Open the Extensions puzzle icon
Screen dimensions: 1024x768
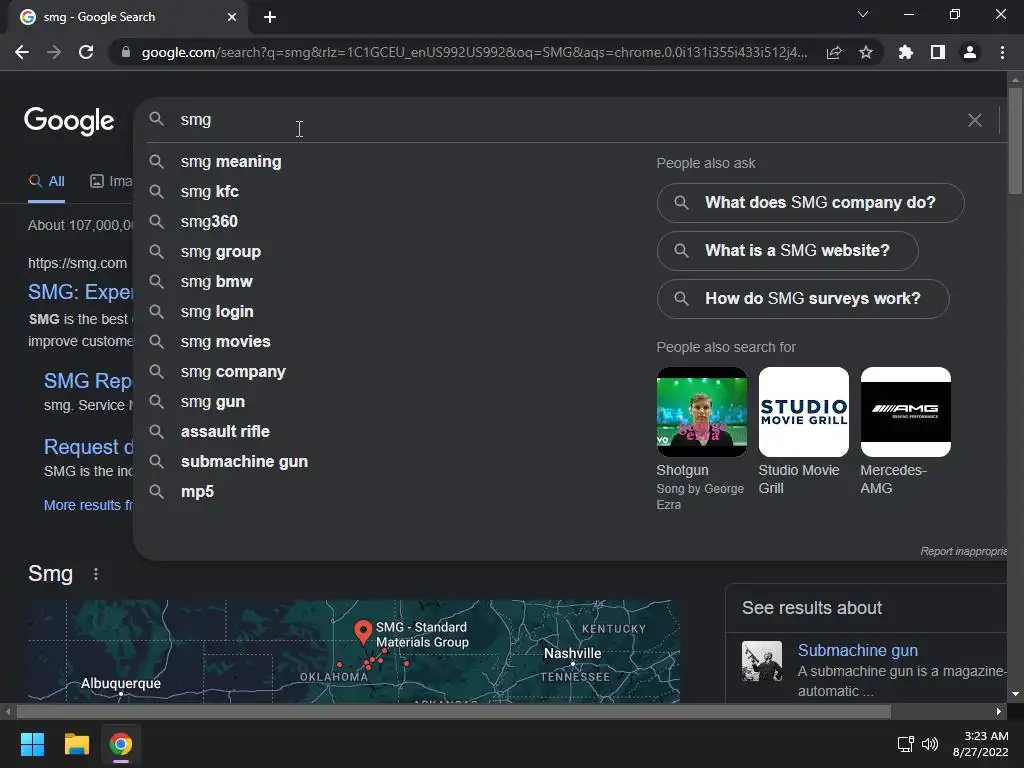(x=906, y=52)
